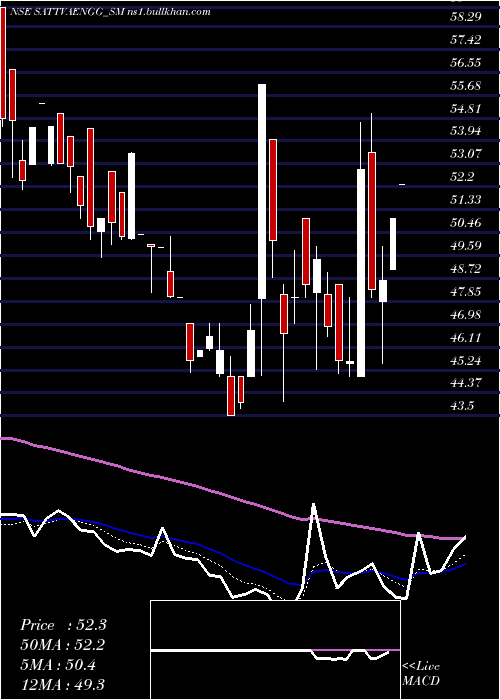Click the 48.72 price axis label
This screenshot has width=500, height=700.
(x=466, y=269)
